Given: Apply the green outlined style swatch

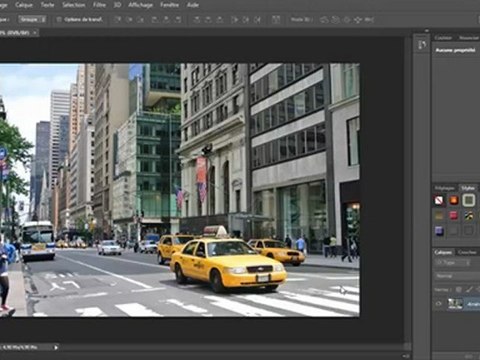Looking at the screenshot, I should pyautogui.click(x=469, y=200).
